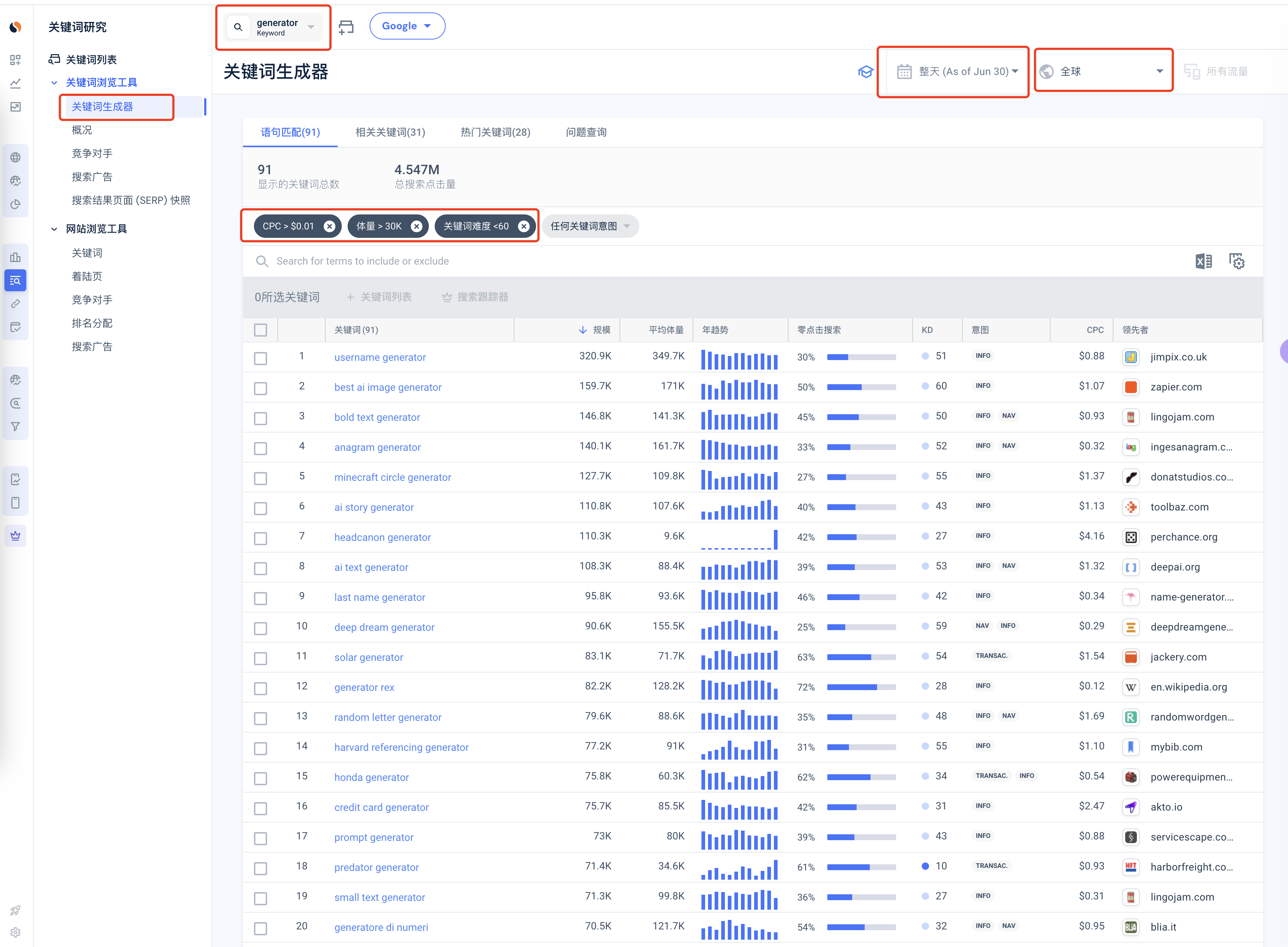1288x947 pixels.
Task: Open the 任何关键词意图 intent dropdown
Action: pyautogui.click(x=591, y=227)
